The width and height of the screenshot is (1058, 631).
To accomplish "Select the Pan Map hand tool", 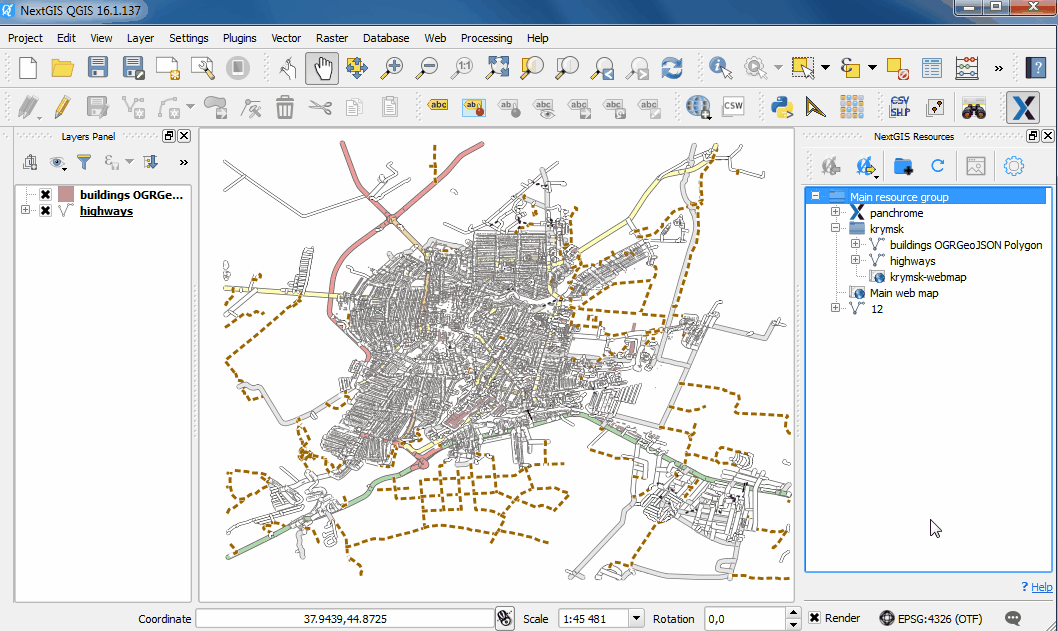I will click(x=322, y=68).
